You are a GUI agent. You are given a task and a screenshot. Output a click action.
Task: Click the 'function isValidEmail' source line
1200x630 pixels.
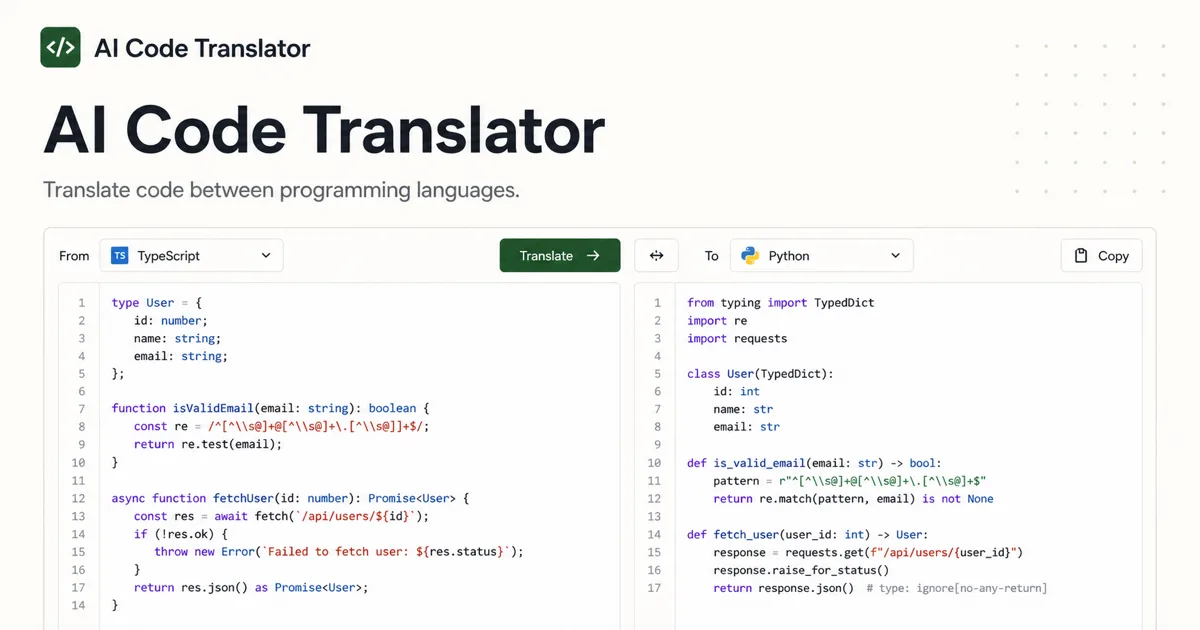(270, 408)
